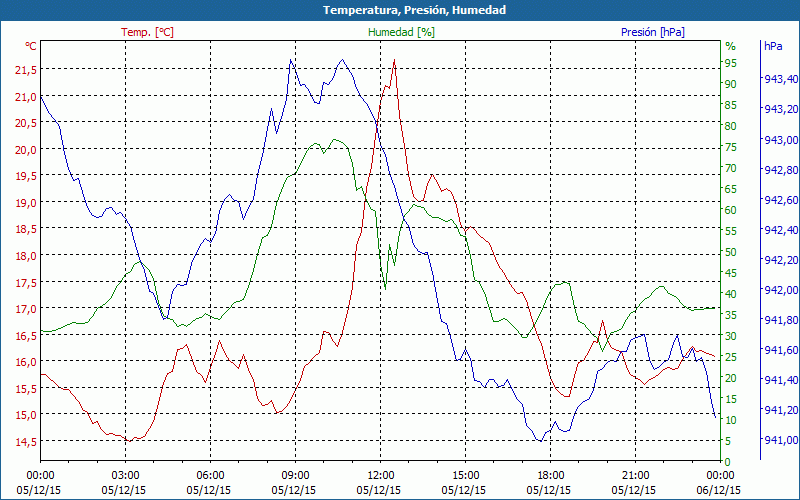Screen dimensions: 800x500
Task: Click pressure axis value '942,00'
Action: pyautogui.click(x=781, y=290)
